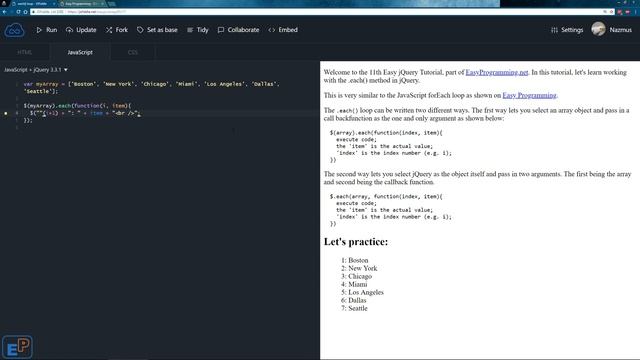Viewport: 640px width, 360px height.
Task: Click the '6: Dallas' output line
Action: (x=353, y=300)
